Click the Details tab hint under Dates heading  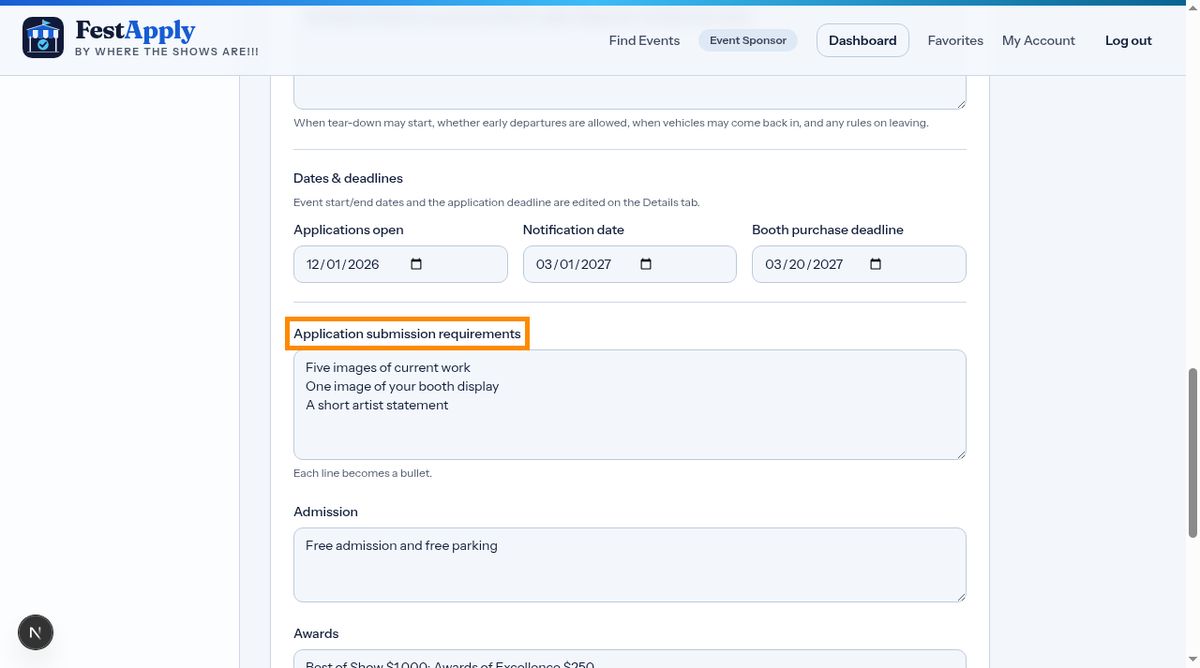[496, 202]
